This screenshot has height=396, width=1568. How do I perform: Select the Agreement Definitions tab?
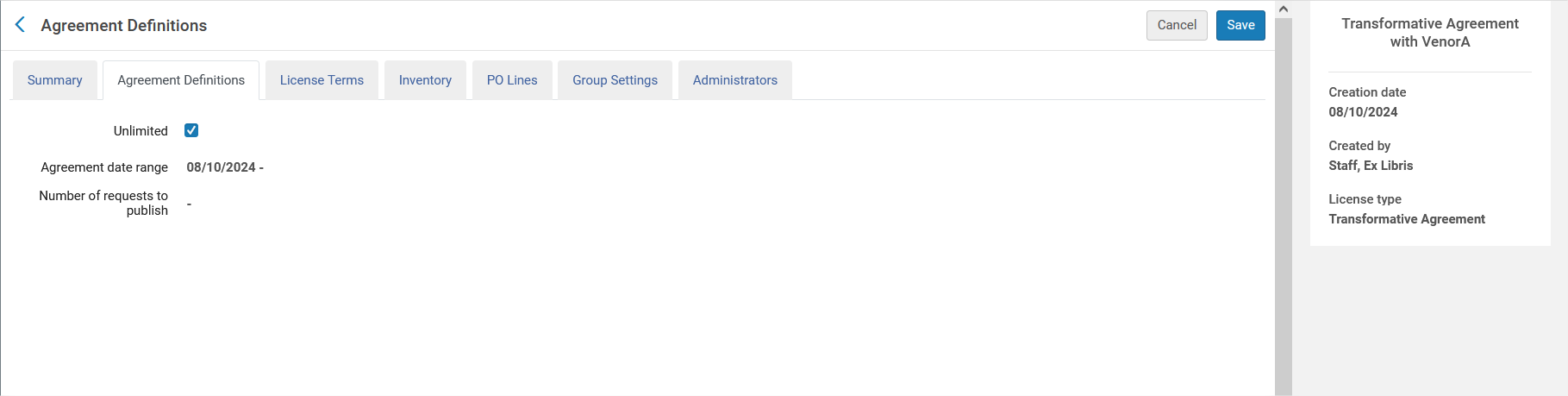[181, 80]
